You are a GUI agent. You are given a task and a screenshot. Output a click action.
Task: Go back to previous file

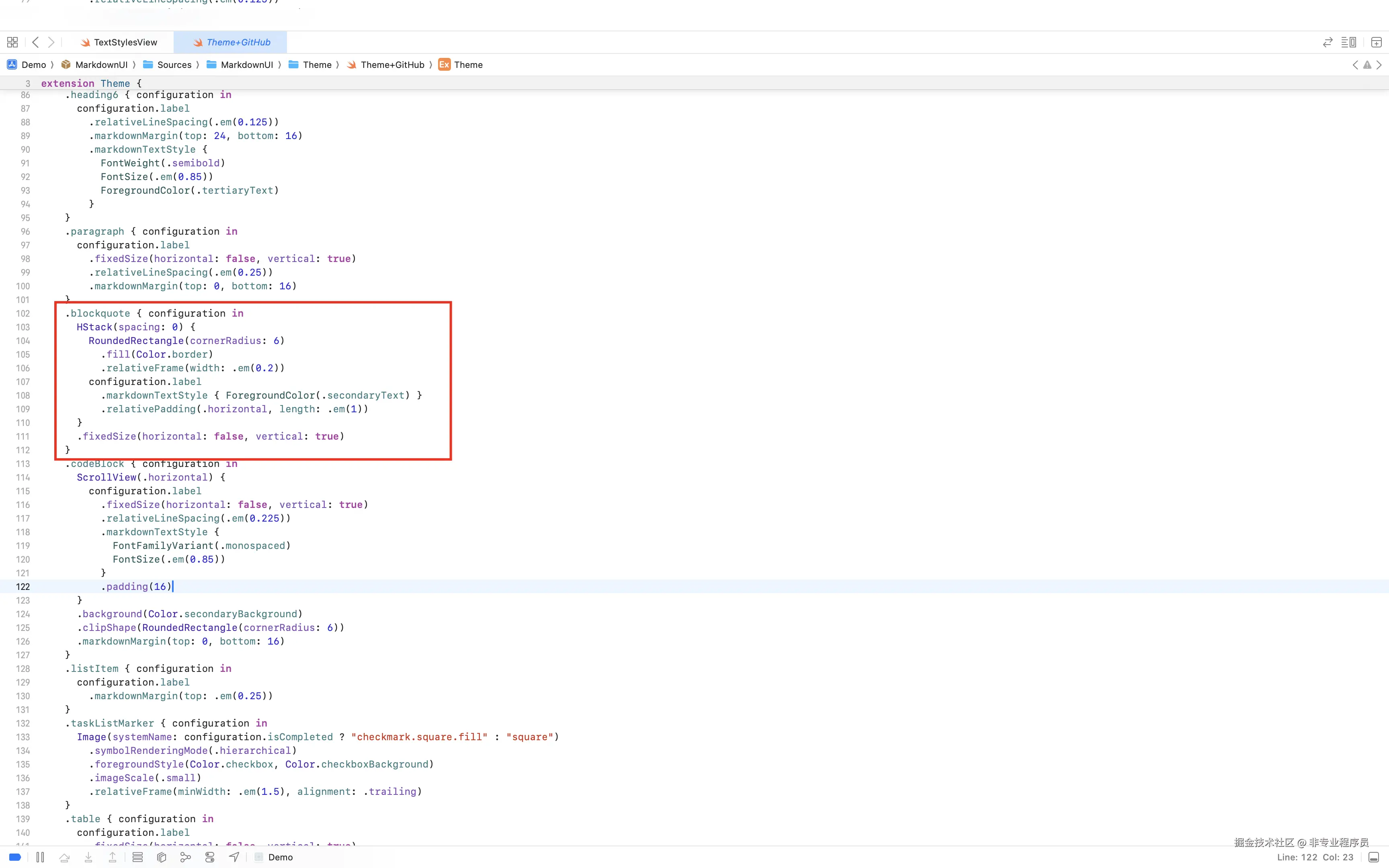click(x=36, y=43)
